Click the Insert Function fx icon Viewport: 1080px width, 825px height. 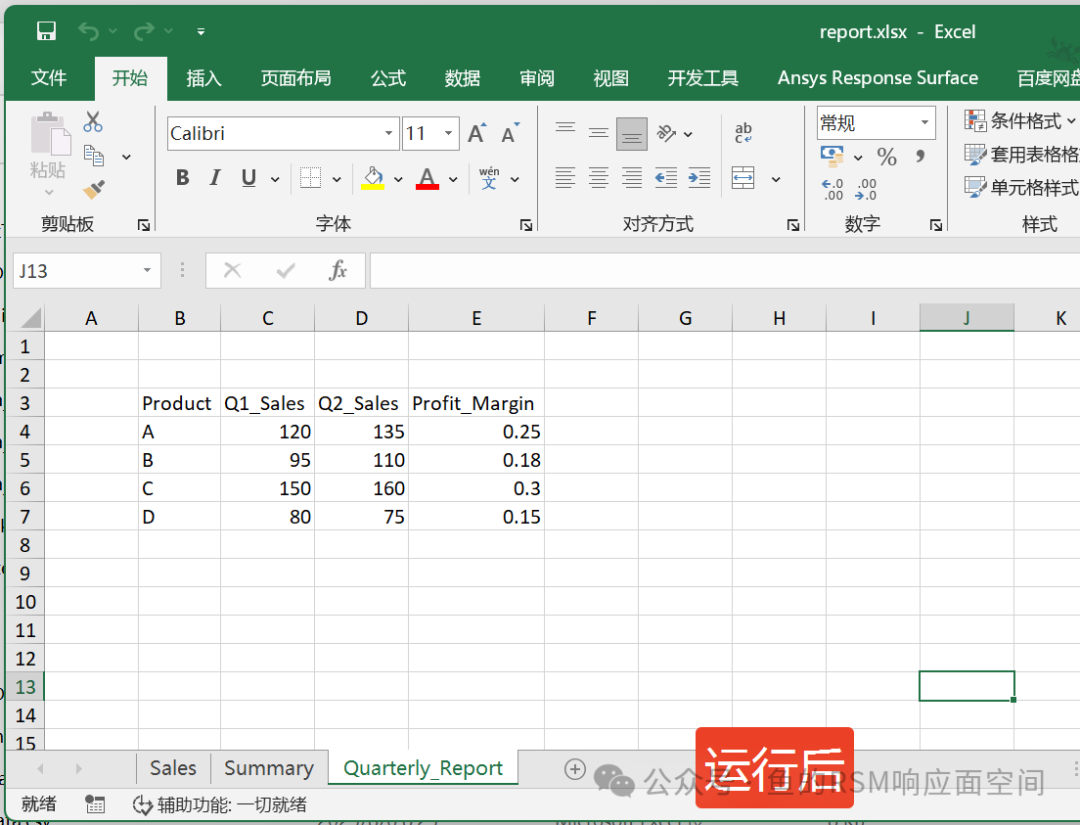(x=338, y=271)
